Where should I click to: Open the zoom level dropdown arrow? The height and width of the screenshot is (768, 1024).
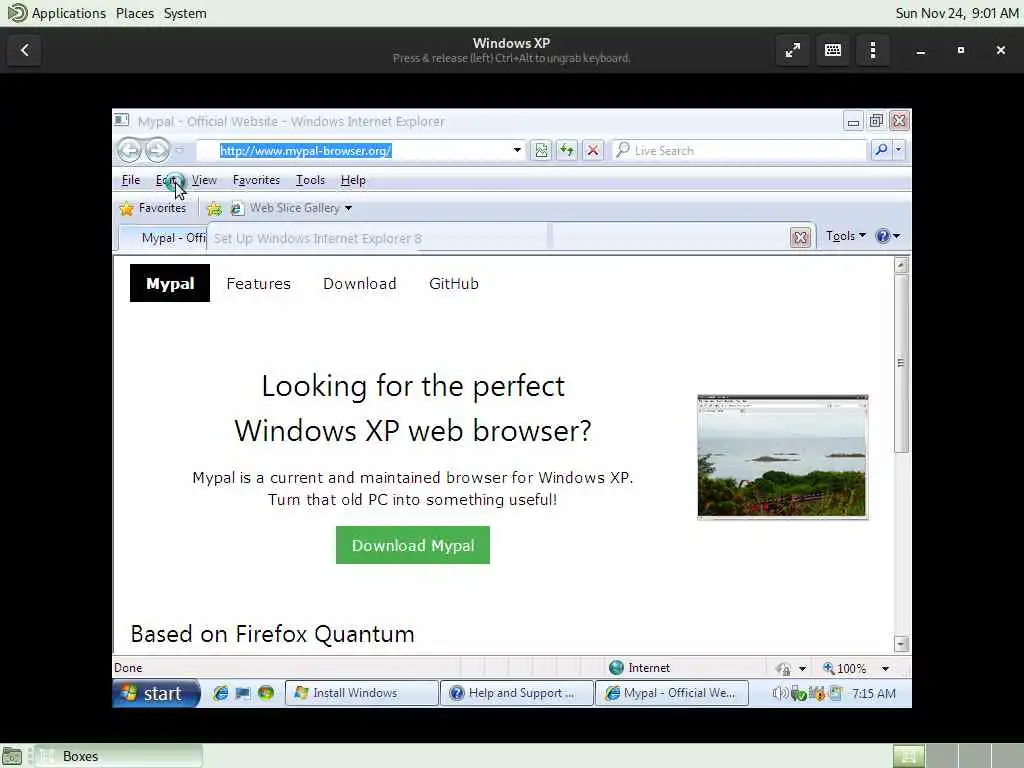[x=886, y=668]
